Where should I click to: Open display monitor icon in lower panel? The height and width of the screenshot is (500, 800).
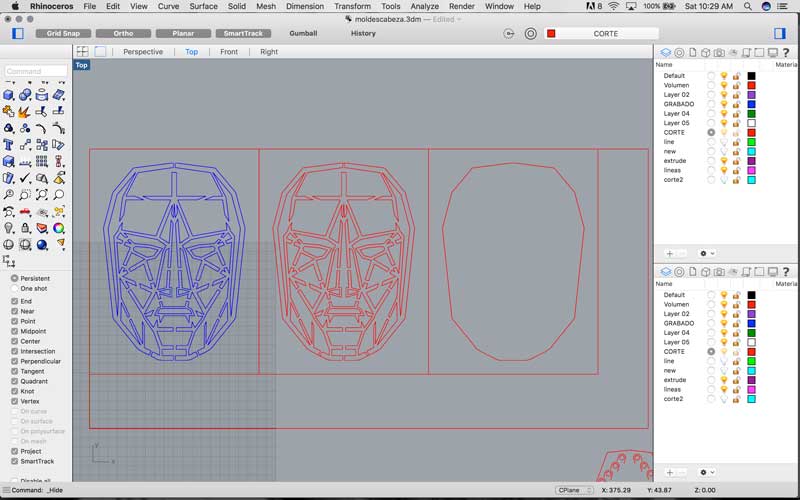(x=772, y=272)
